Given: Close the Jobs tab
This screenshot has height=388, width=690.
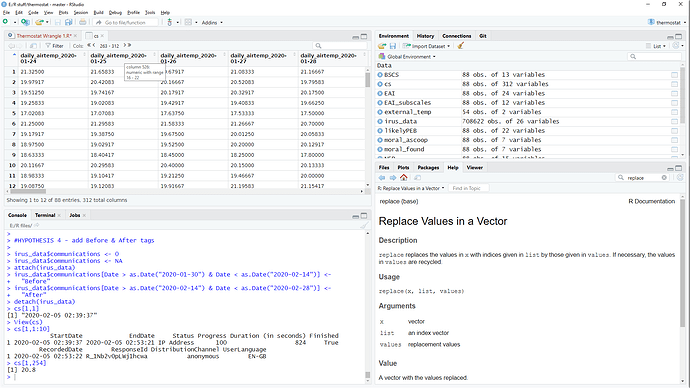Looking at the screenshot, I should click(84, 216).
